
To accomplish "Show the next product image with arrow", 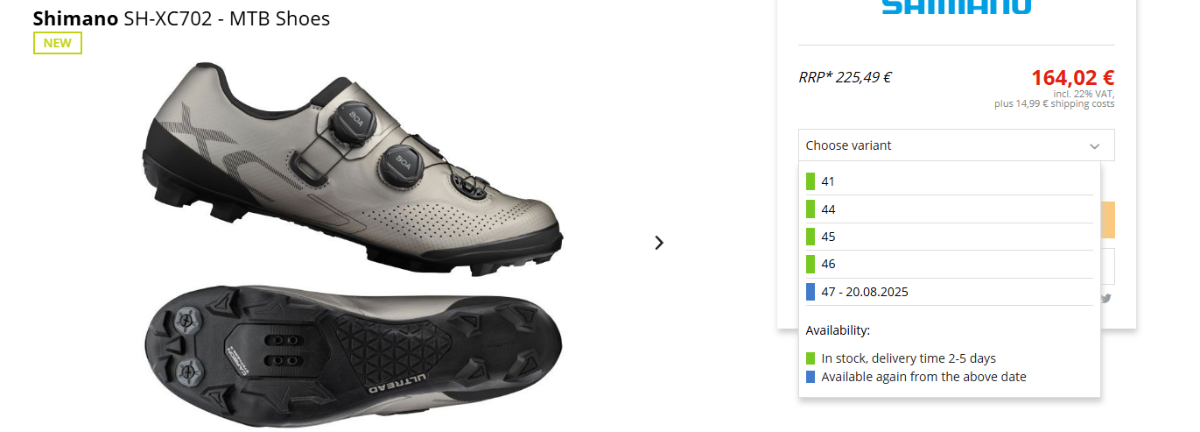I will [658, 242].
